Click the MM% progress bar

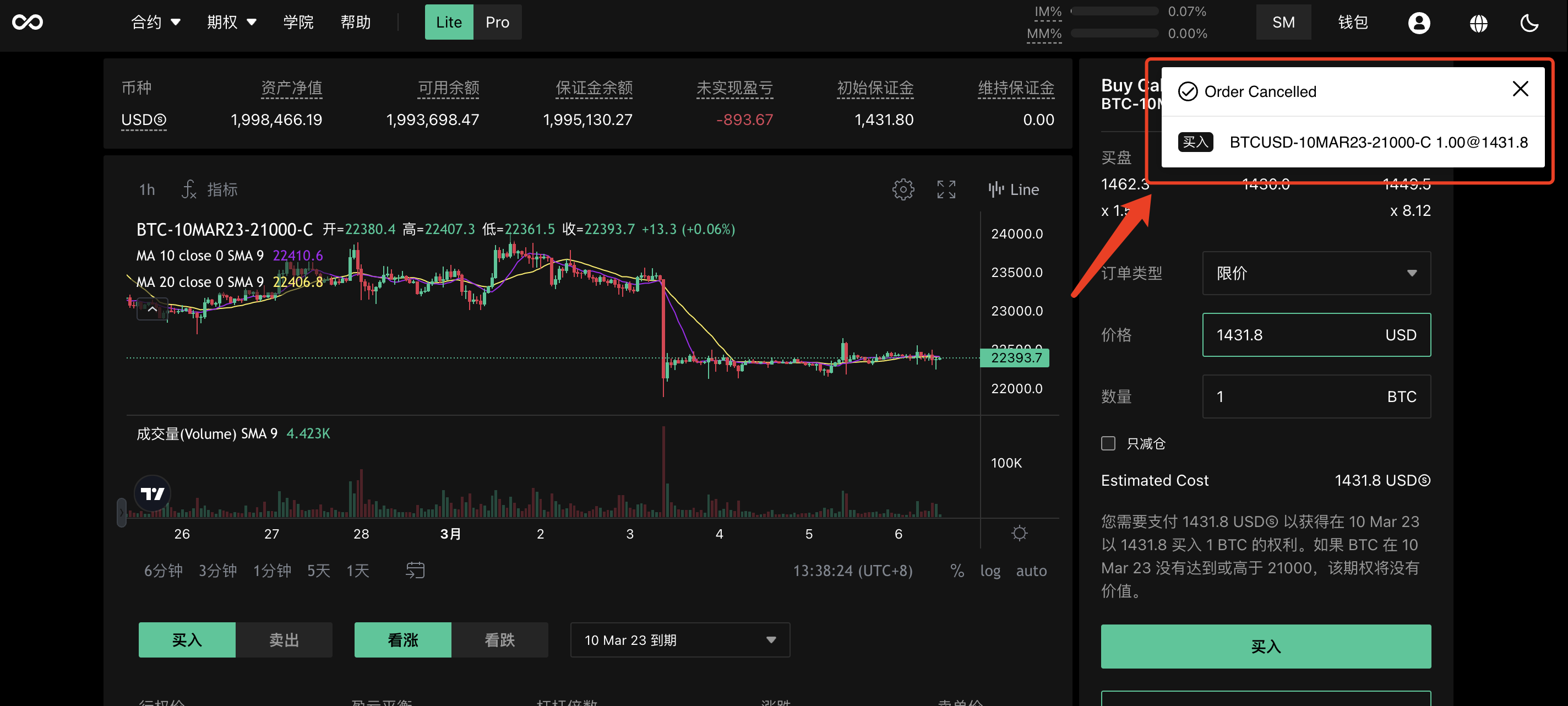1114,33
